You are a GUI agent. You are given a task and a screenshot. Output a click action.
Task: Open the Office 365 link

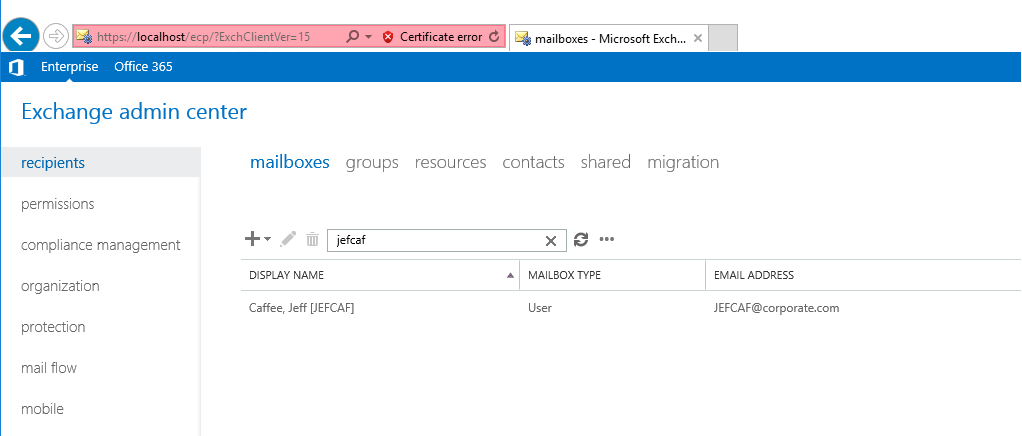pyautogui.click(x=143, y=66)
